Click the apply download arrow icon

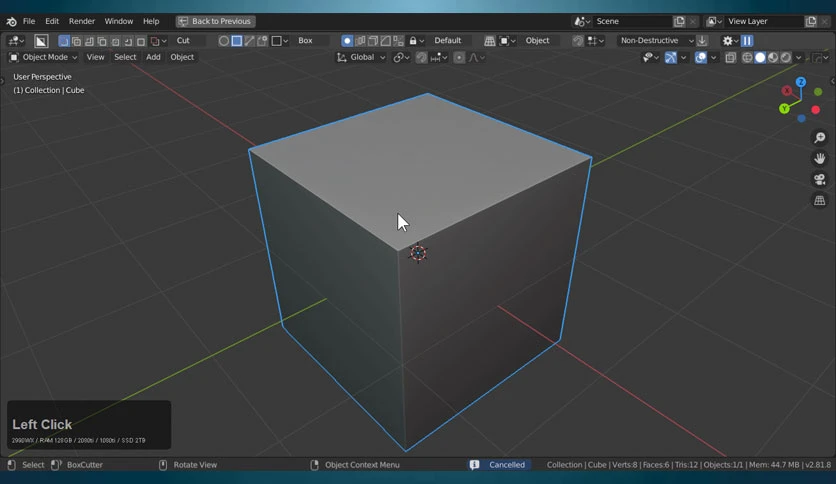(702, 41)
